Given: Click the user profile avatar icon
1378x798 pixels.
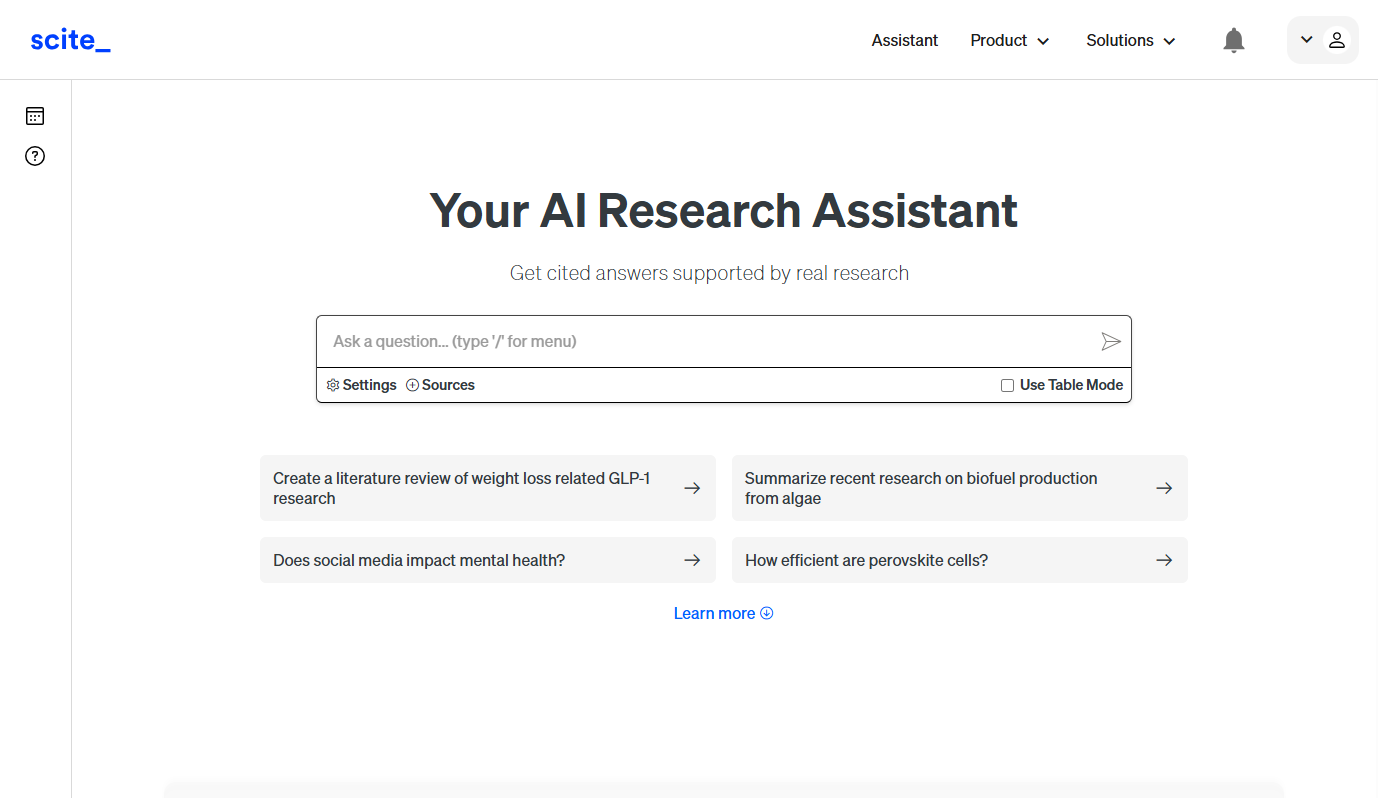Looking at the screenshot, I should click(x=1337, y=40).
